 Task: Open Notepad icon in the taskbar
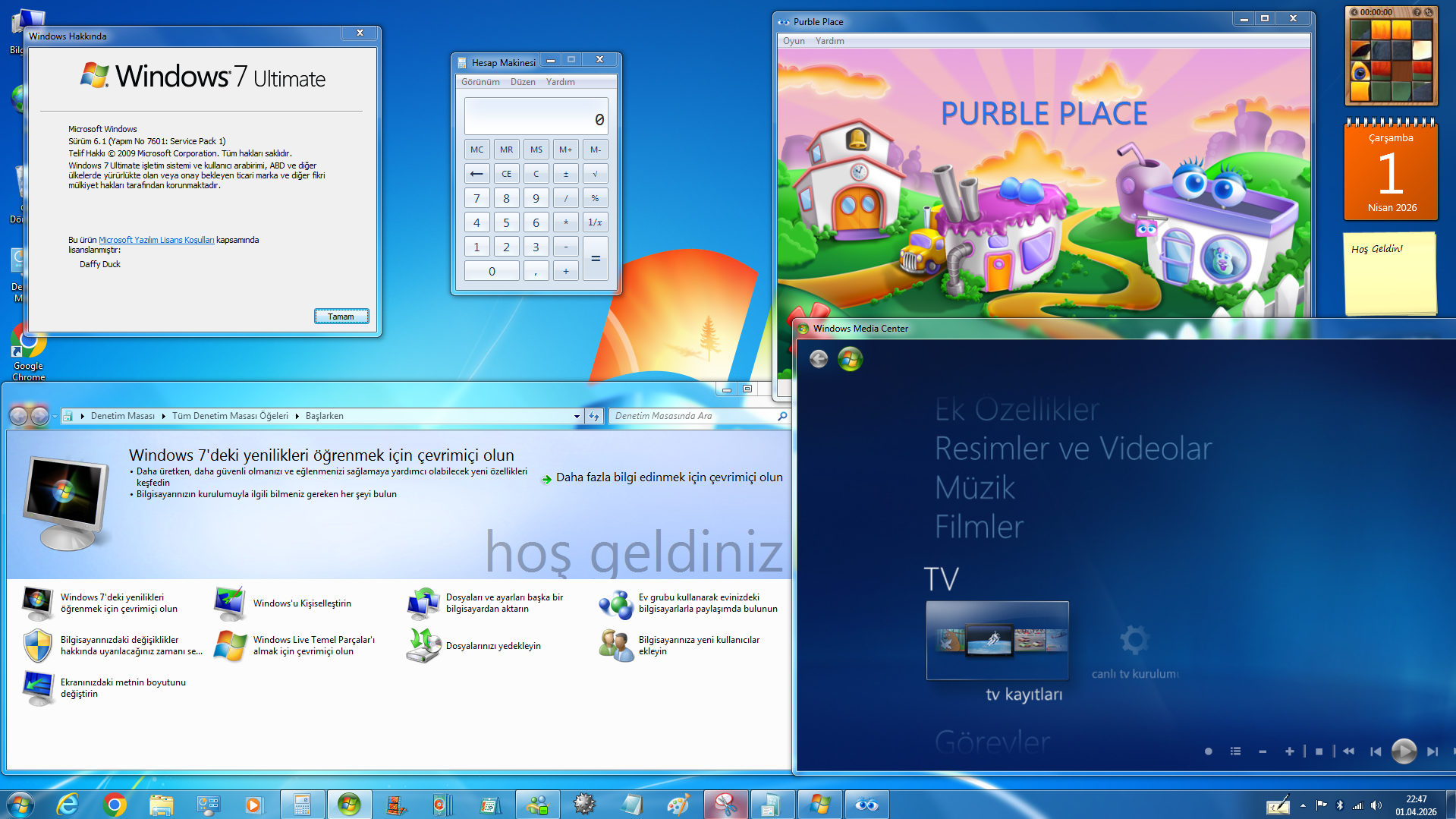pyautogui.click(x=631, y=805)
